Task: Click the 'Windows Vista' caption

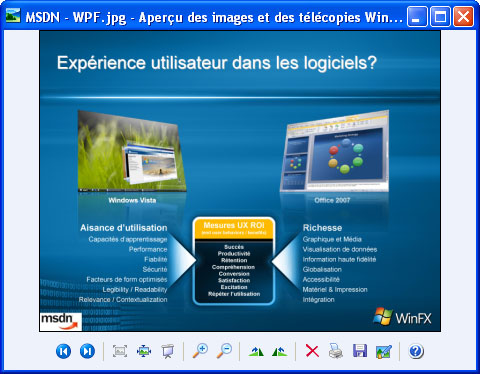Action: 132,200
